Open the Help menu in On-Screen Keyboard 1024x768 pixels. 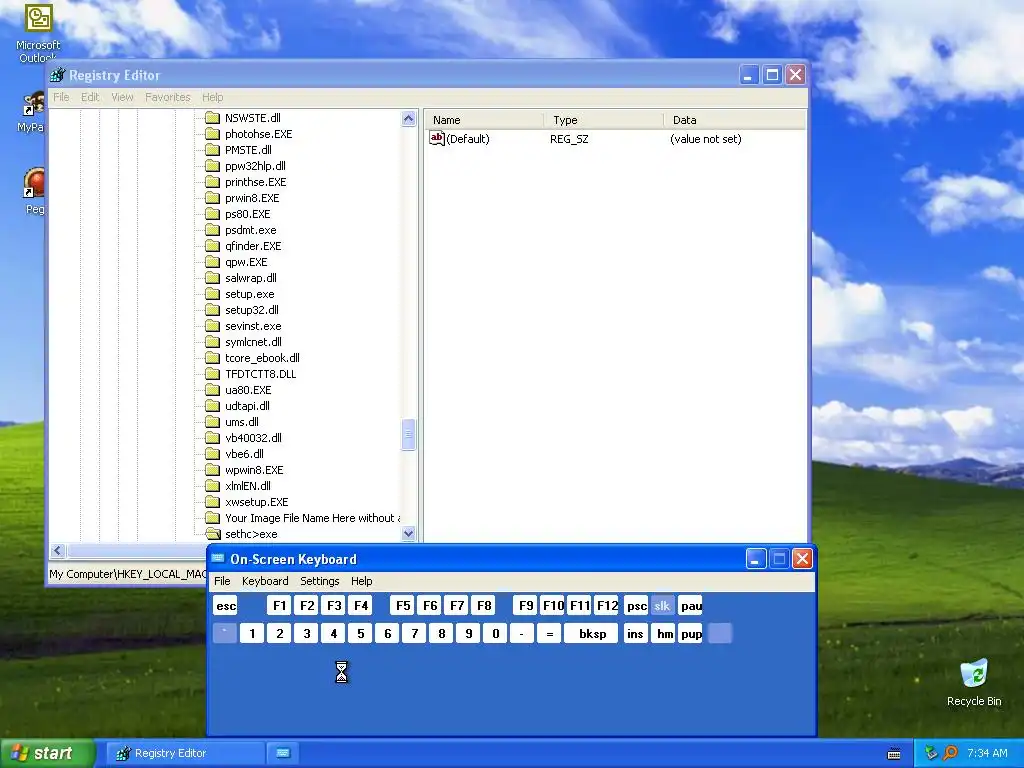pos(362,581)
